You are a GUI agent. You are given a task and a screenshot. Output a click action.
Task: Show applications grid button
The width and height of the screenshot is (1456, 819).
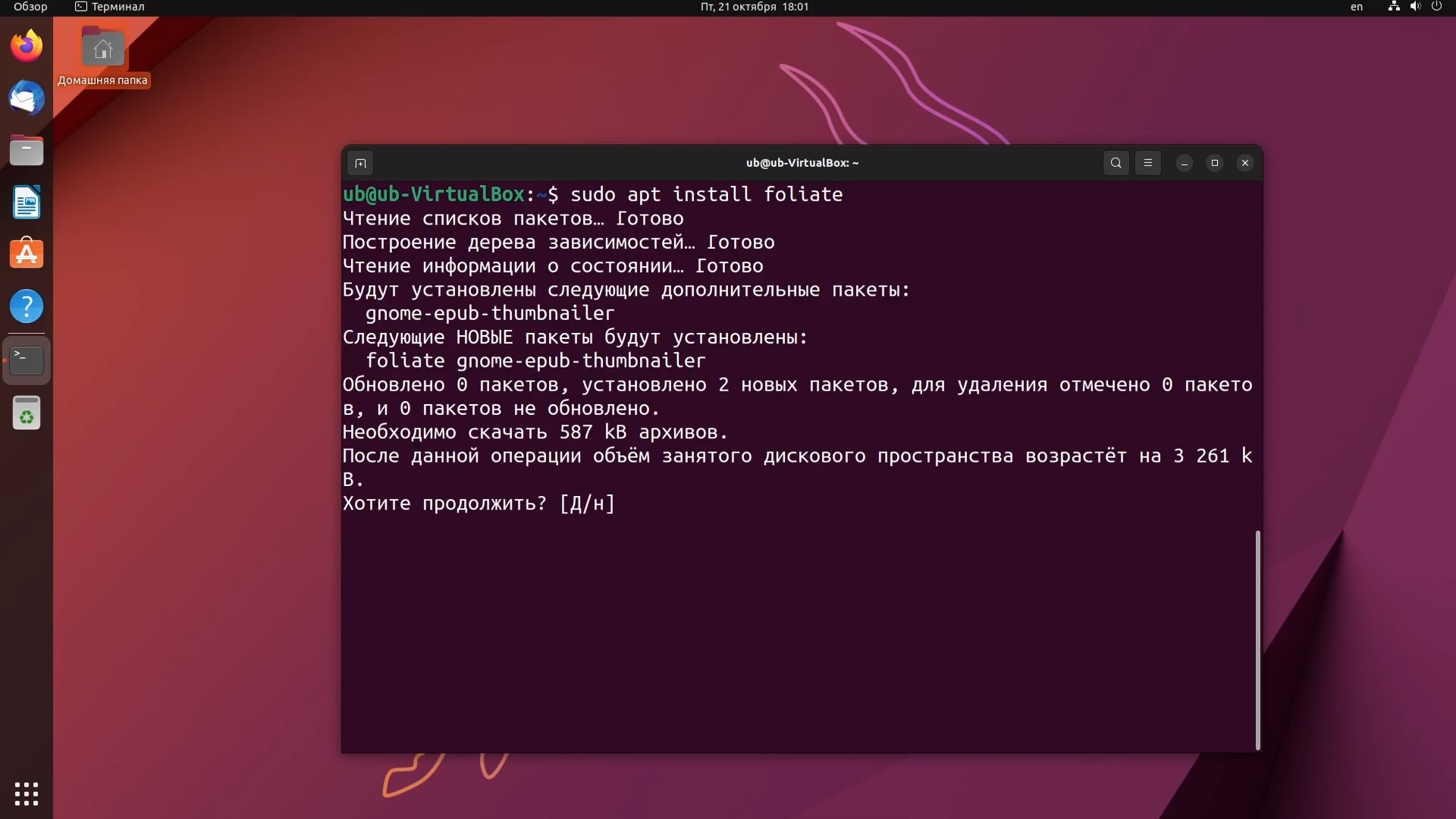coord(27,793)
